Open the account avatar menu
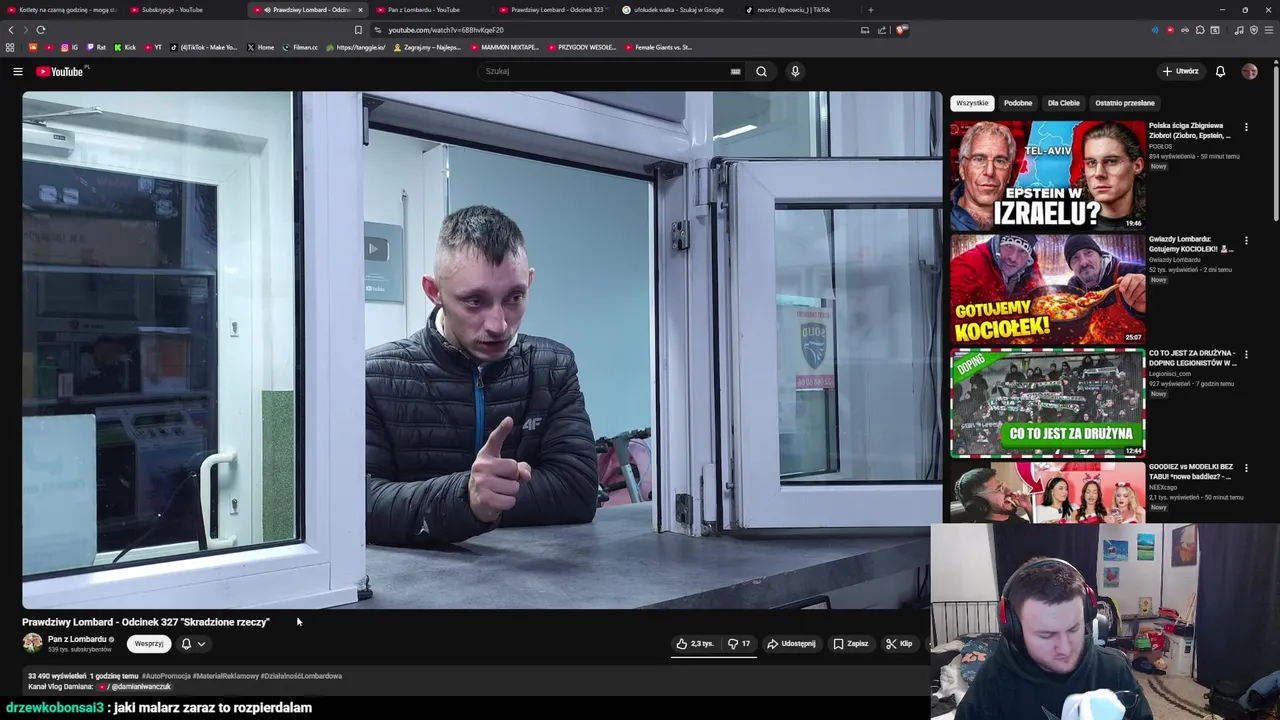1280x720 pixels. point(1249,71)
